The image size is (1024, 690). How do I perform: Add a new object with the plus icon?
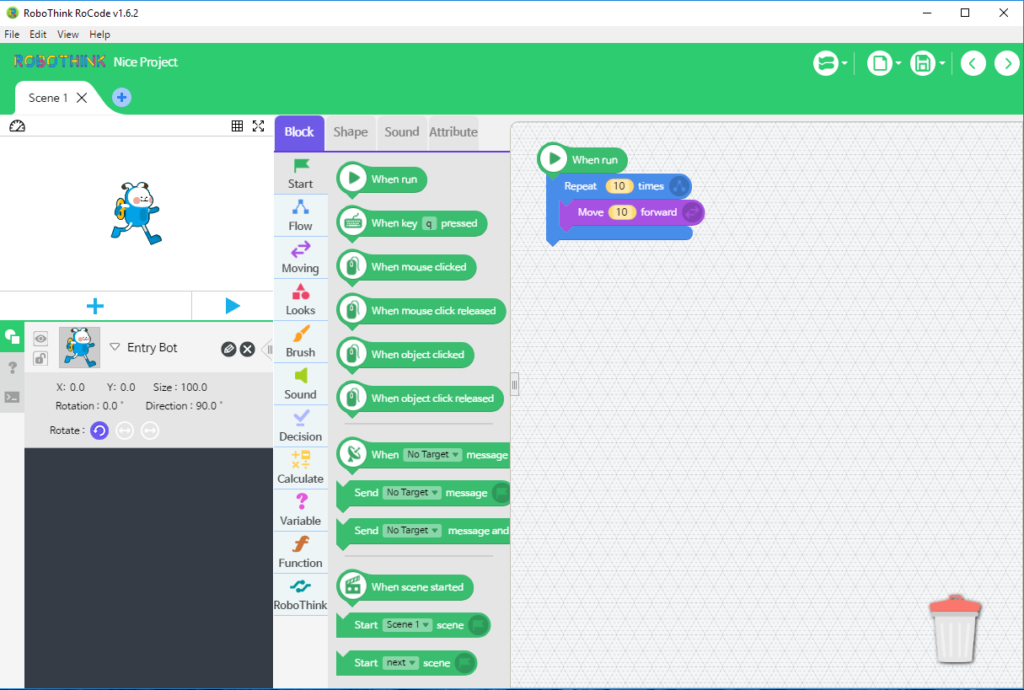[95, 306]
